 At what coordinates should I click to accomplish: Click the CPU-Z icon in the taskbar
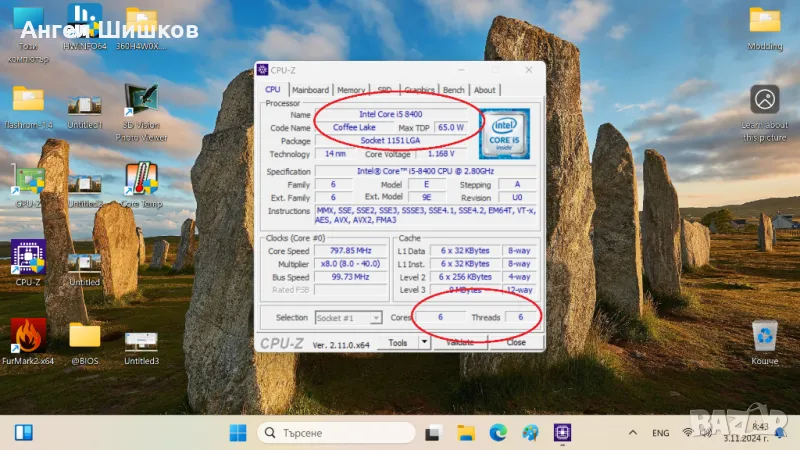coord(563,433)
